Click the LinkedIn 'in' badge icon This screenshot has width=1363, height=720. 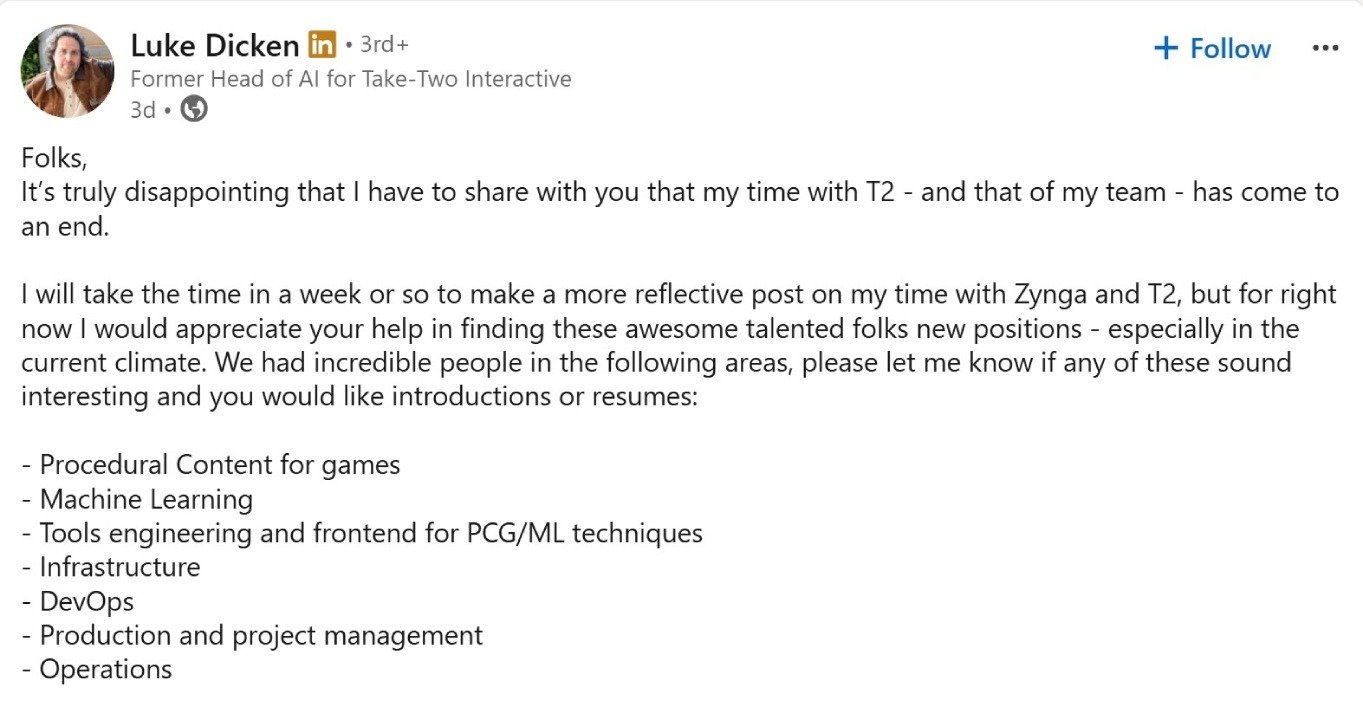[x=322, y=45]
